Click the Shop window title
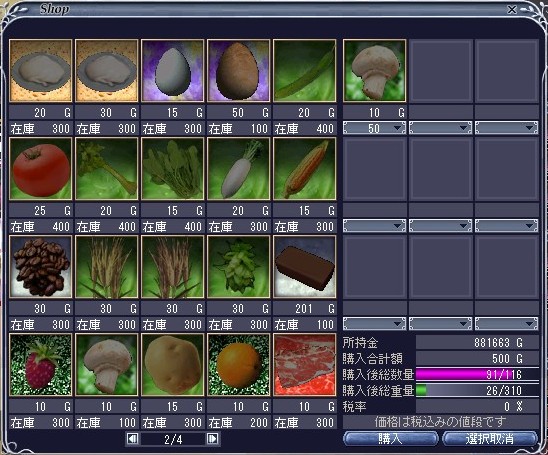This screenshot has width=548, height=455. coord(55,9)
